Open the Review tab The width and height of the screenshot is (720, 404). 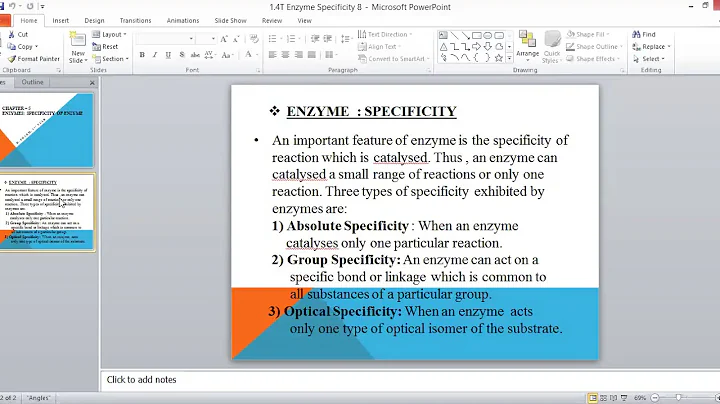point(272,21)
